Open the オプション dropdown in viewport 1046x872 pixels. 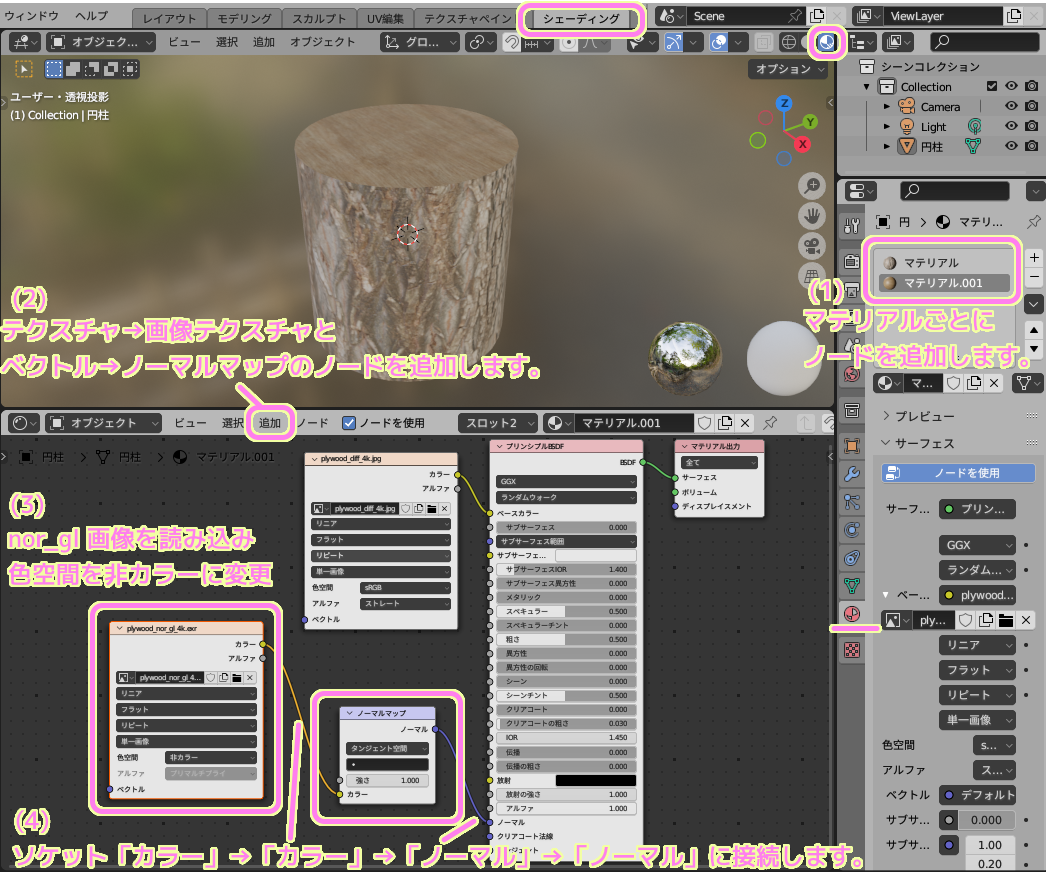click(x=788, y=69)
